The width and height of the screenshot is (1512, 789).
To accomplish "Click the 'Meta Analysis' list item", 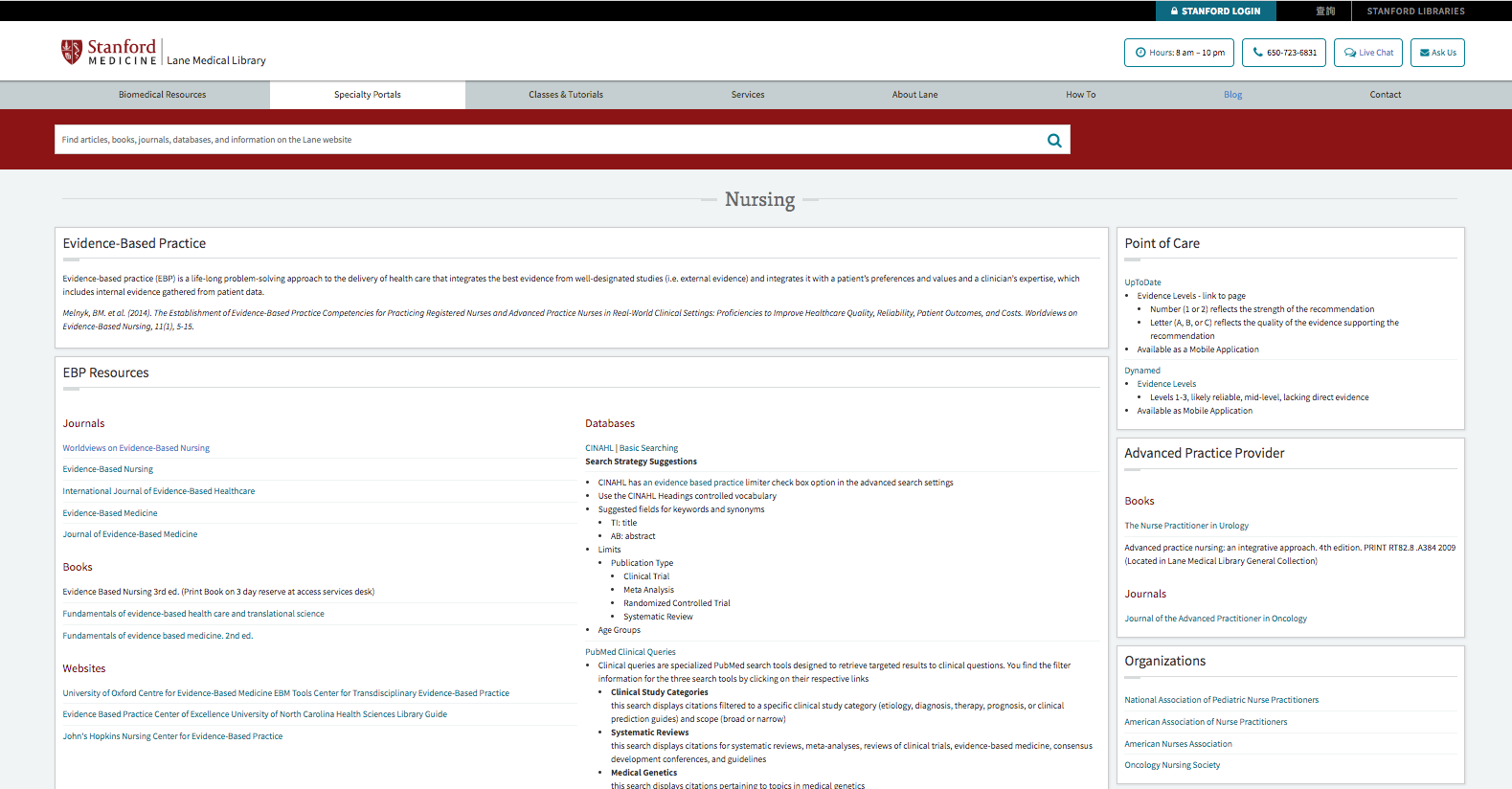I will [x=649, y=590].
